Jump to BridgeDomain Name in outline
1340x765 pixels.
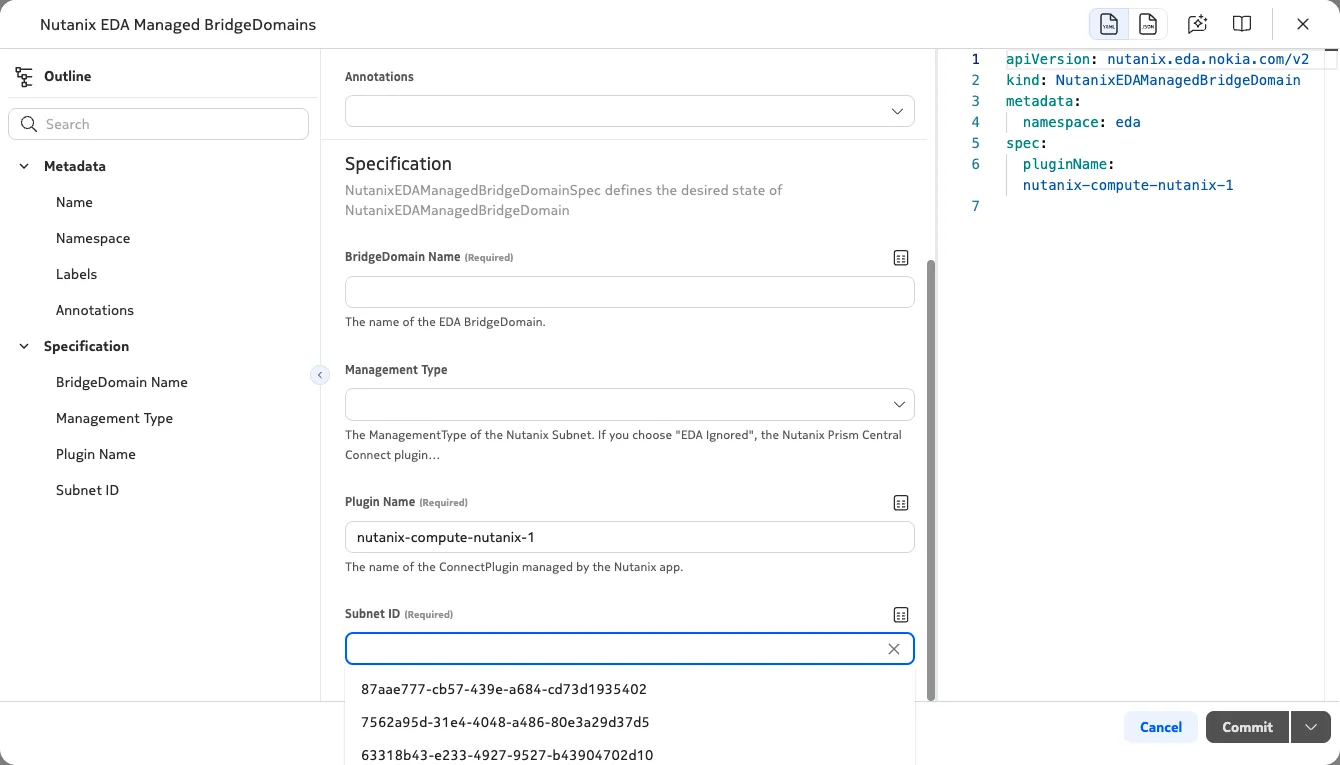[122, 382]
